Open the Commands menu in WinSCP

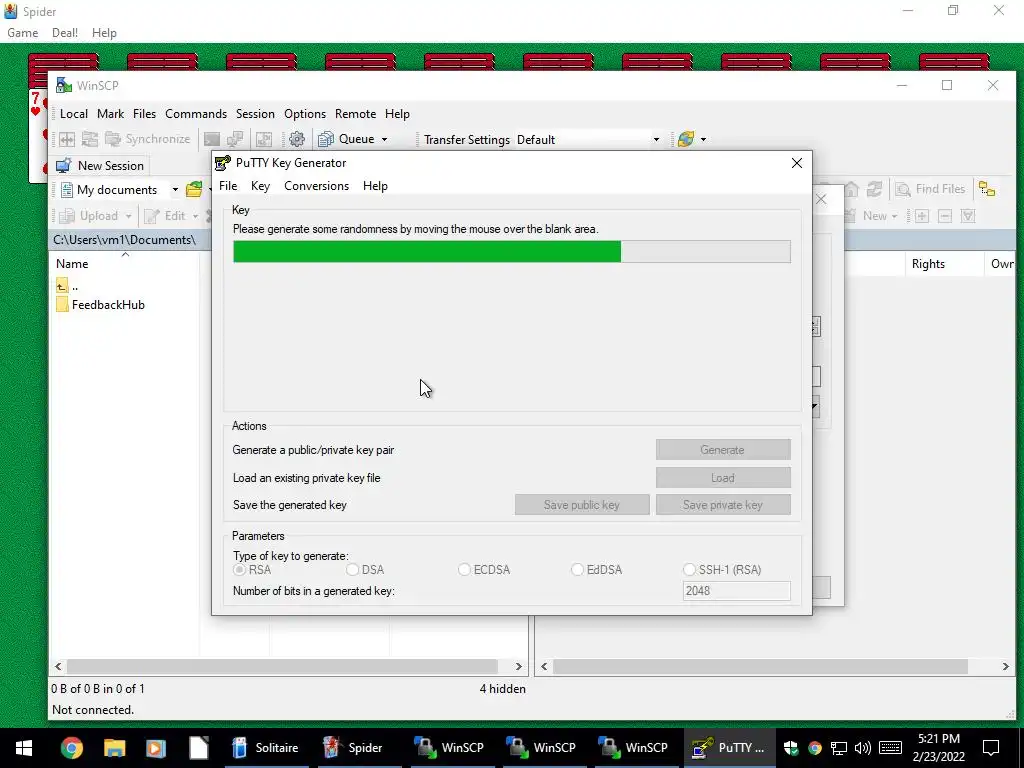point(196,114)
